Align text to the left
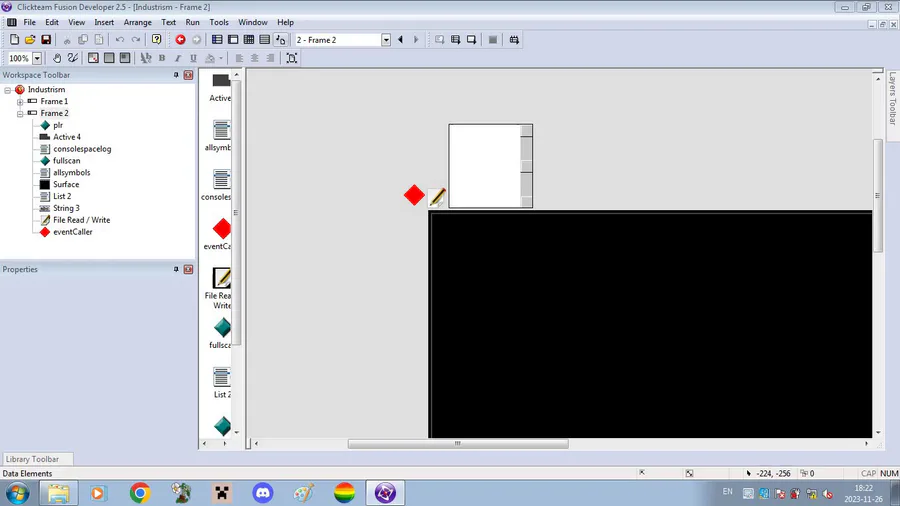 pos(239,58)
